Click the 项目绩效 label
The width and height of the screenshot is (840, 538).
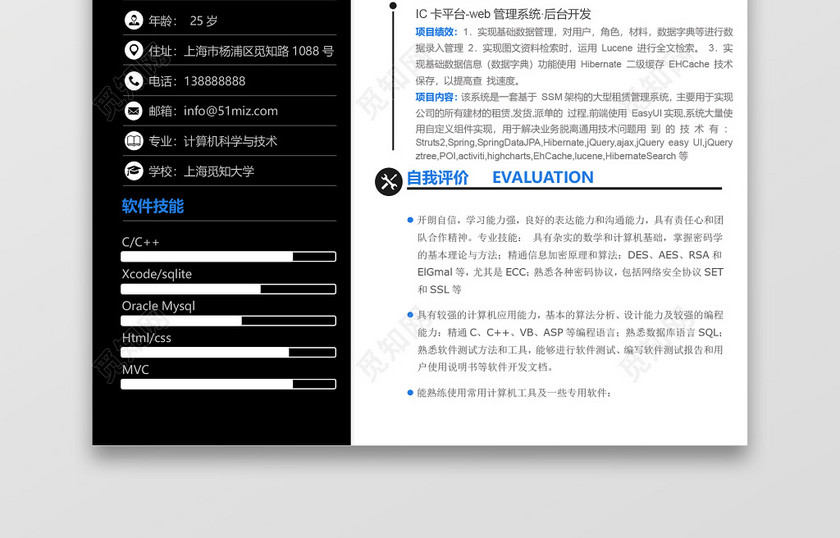click(x=436, y=32)
